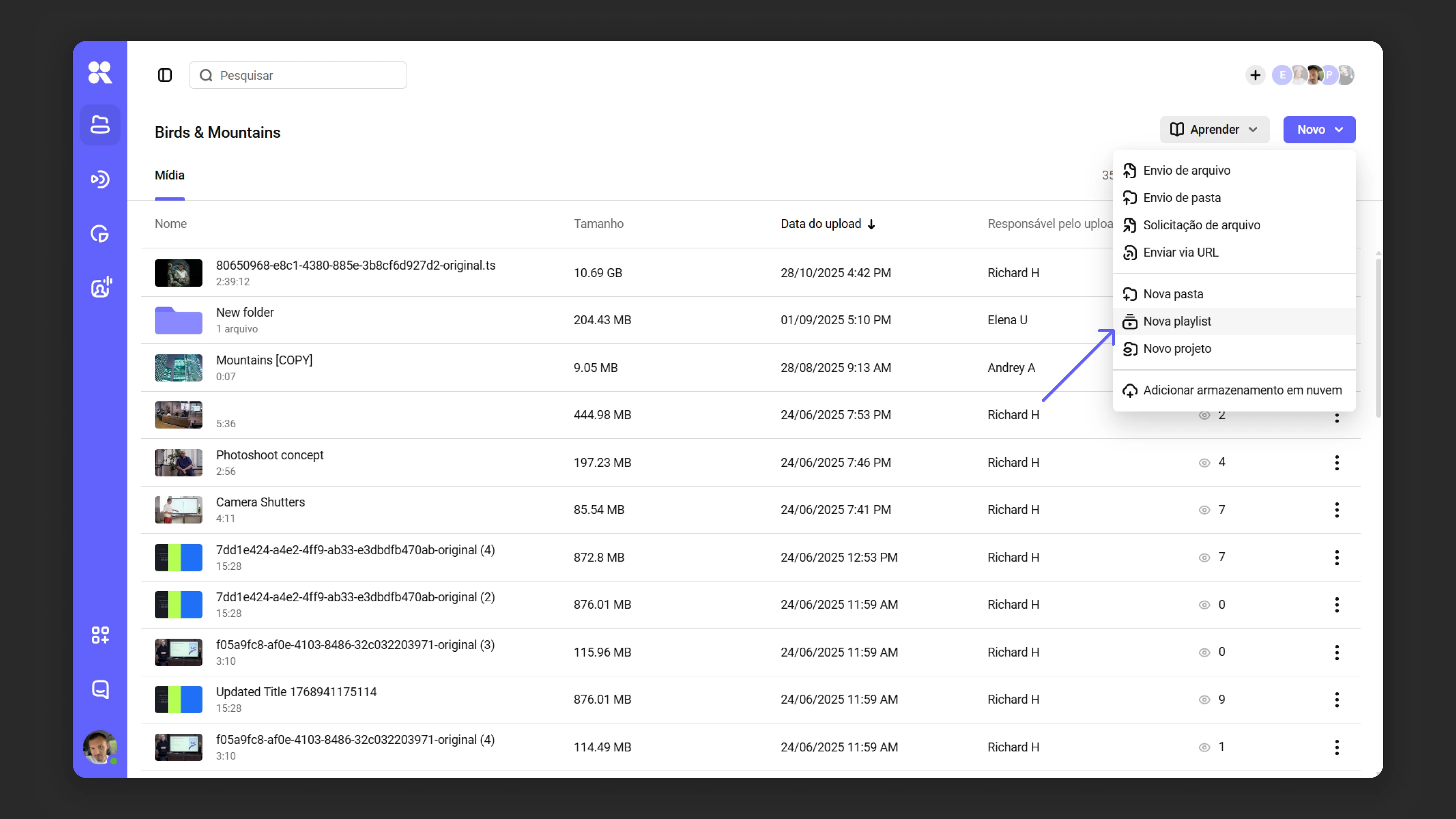Viewport: 1456px width, 819px height.
Task: Click the plus icon to add member
Action: (1255, 75)
